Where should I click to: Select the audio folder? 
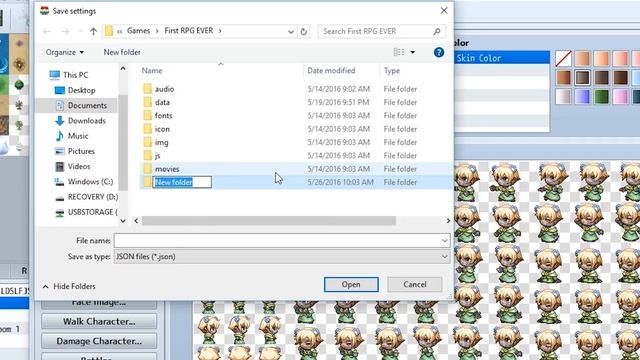pos(164,89)
